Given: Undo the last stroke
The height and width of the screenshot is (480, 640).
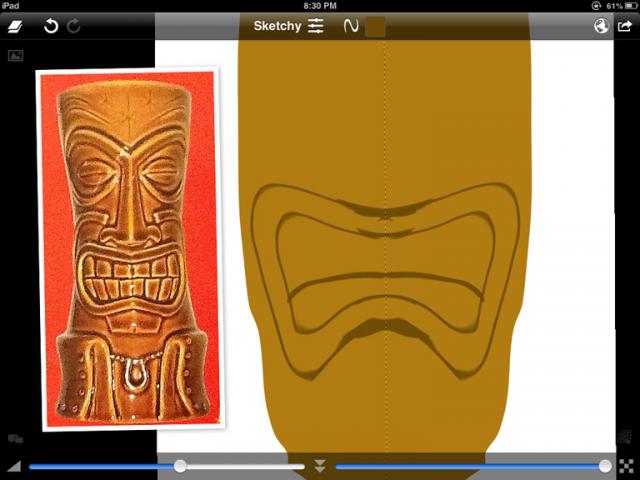Looking at the screenshot, I should (x=51, y=26).
